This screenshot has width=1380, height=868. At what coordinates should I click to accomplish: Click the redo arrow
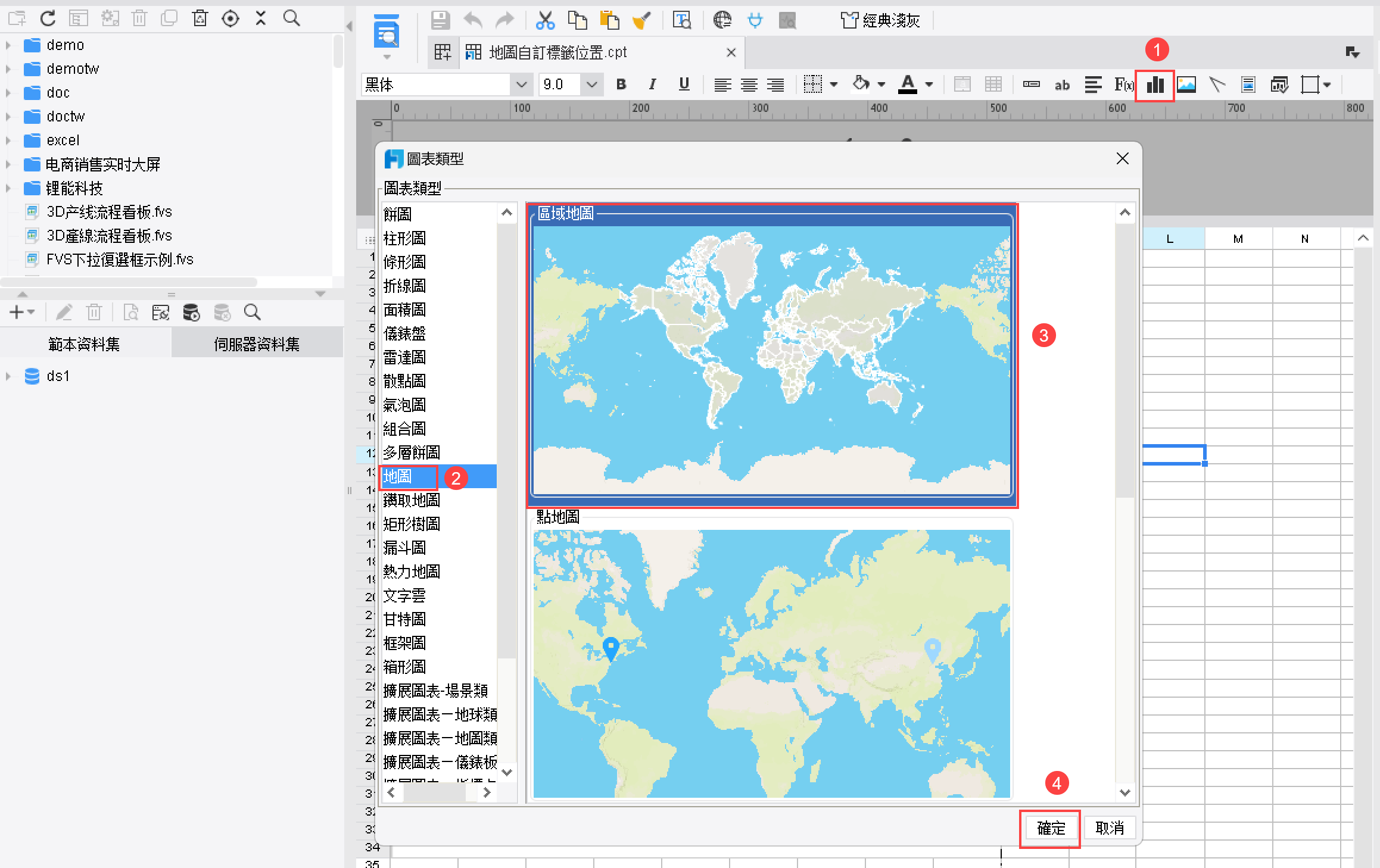[504, 20]
